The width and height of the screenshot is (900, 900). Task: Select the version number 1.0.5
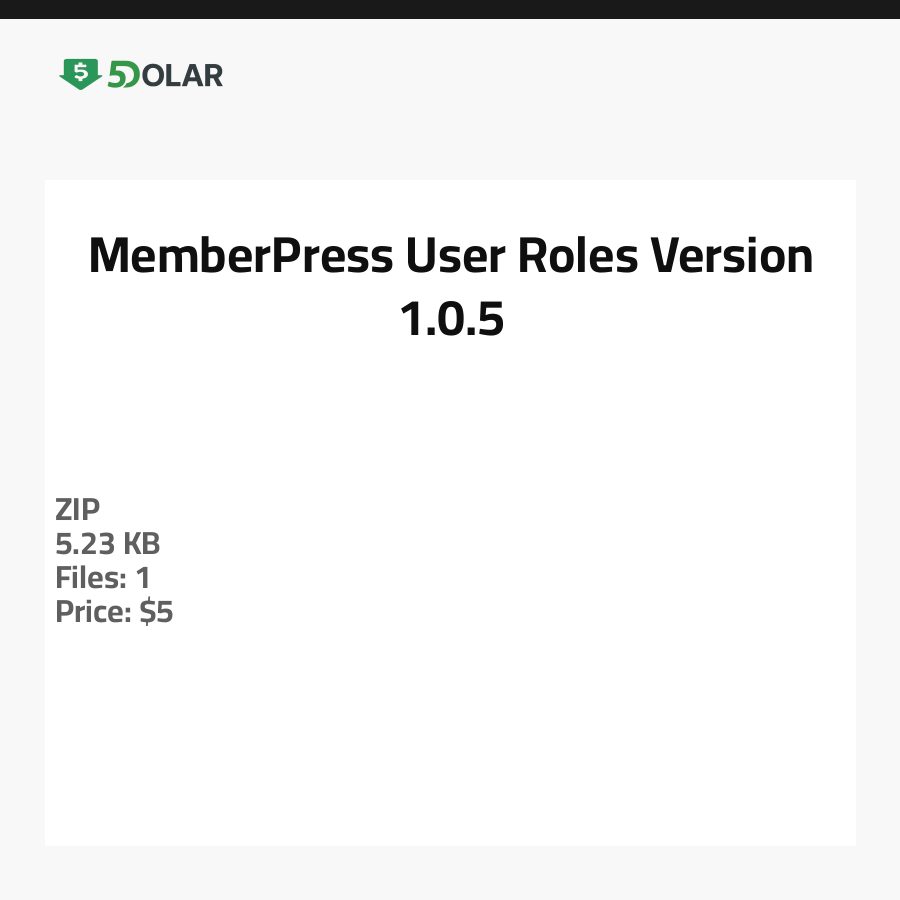(x=451, y=320)
